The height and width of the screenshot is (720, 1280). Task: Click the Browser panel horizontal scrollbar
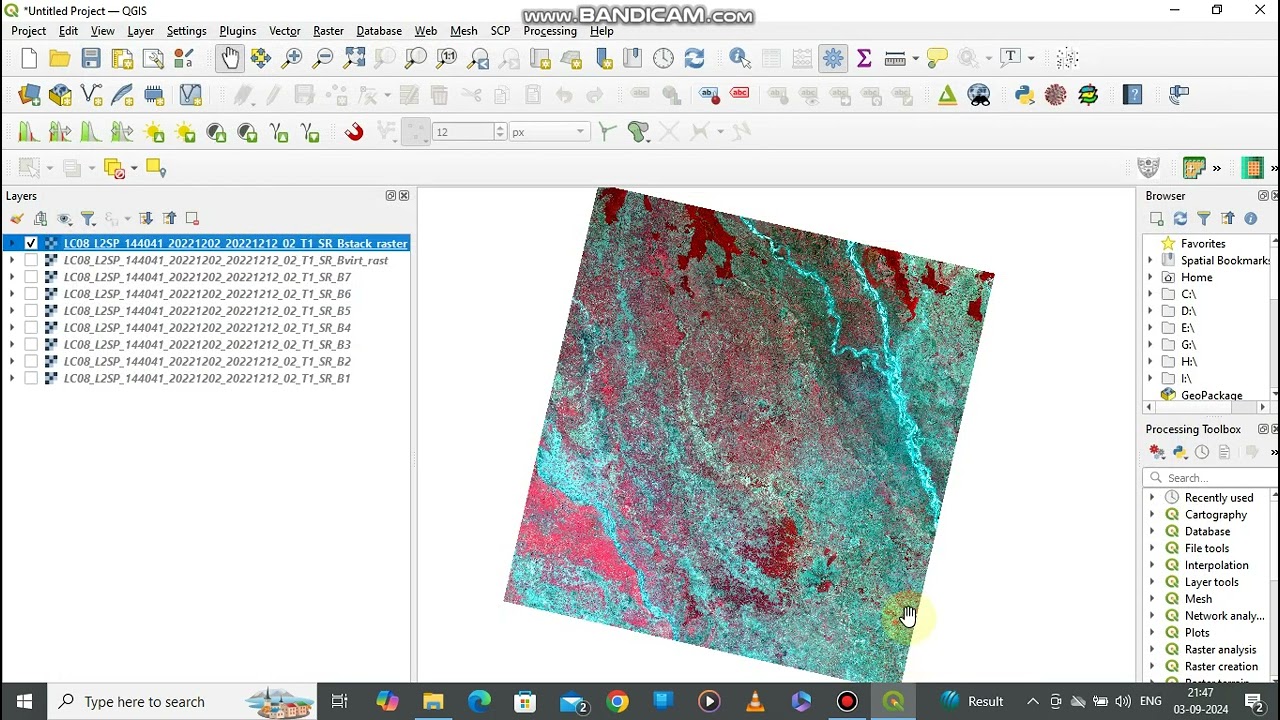[x=1206, y=408]
